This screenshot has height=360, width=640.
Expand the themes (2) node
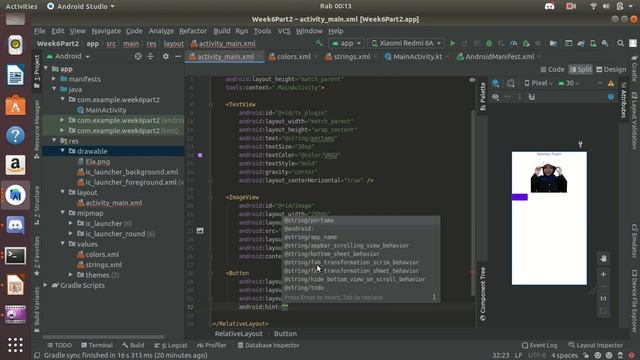coord(71,275)
